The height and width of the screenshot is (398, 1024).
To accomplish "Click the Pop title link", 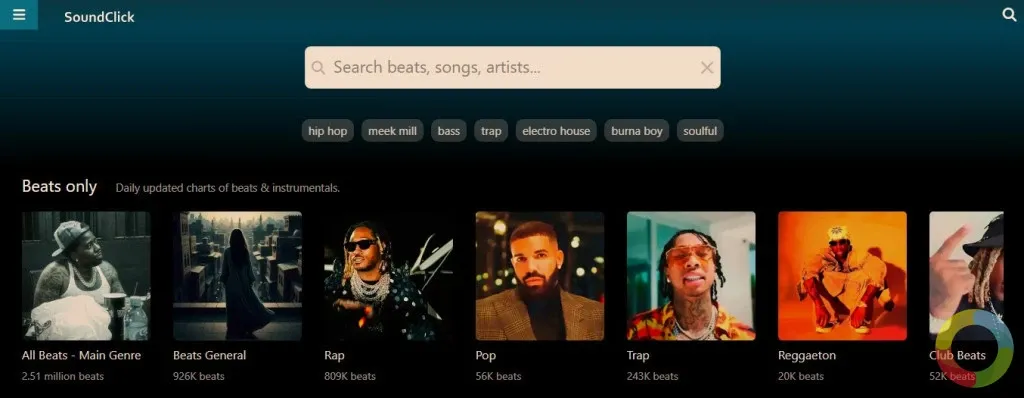I will (486, 356).
